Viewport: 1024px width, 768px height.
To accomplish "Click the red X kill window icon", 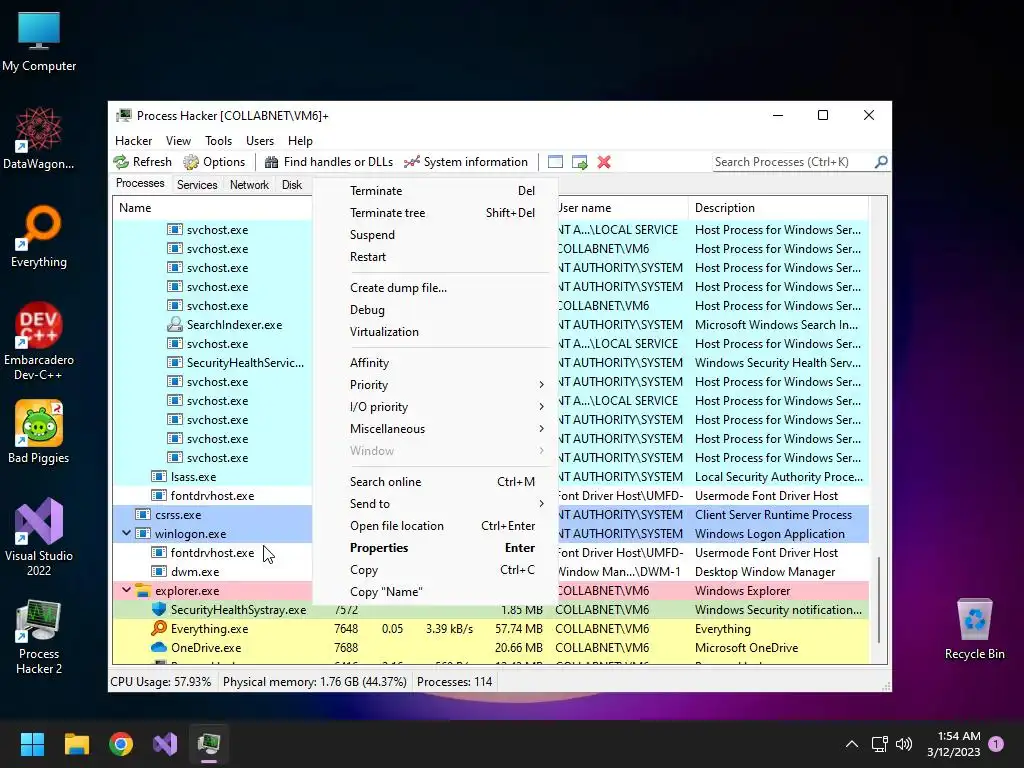I will click(x=604, y=162).
